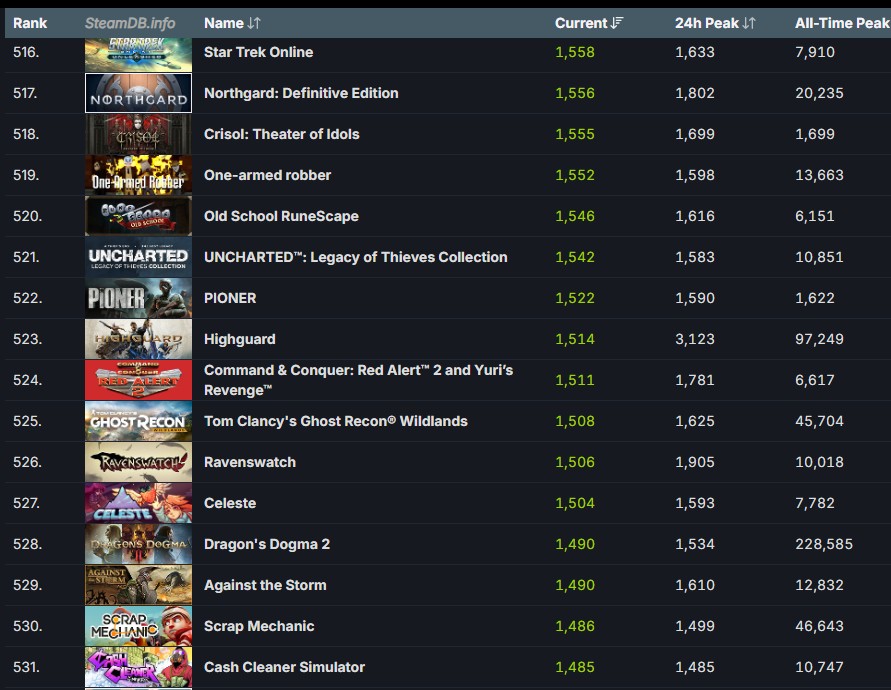Open Celeste game thumbnail image

click(x=138, y=503)
